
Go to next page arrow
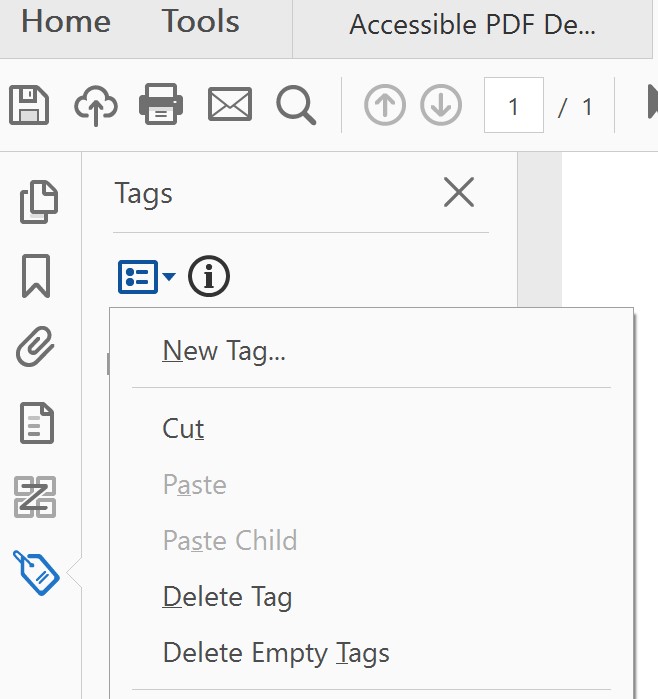pos(441,106)
